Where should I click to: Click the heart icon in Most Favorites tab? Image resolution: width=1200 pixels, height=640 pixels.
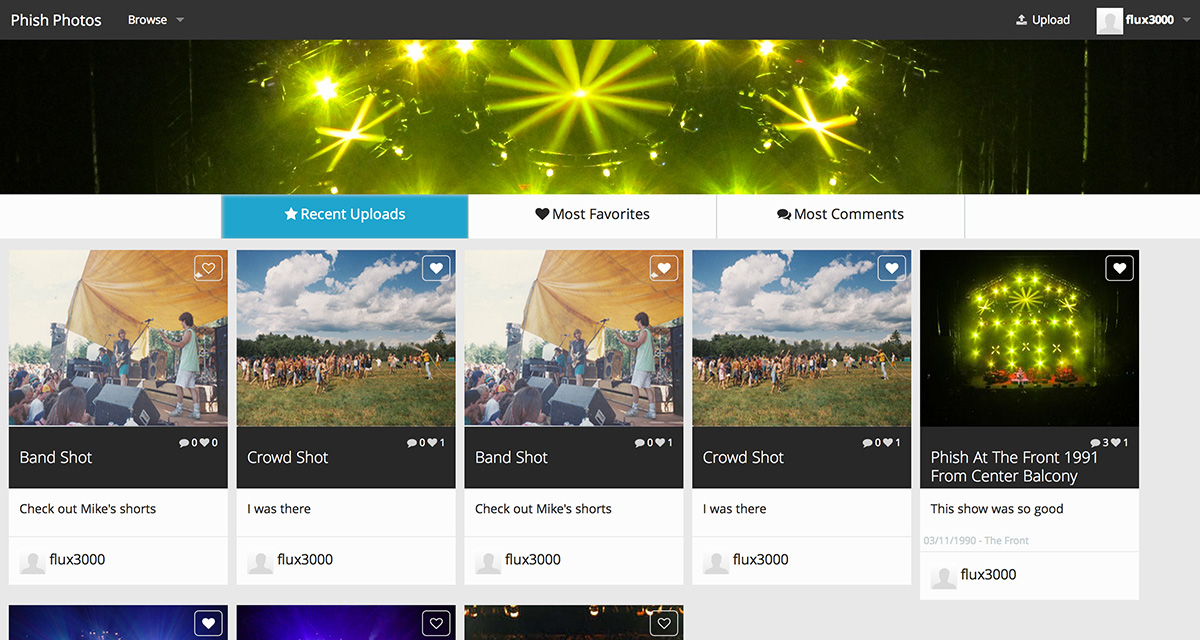point(542,214)
